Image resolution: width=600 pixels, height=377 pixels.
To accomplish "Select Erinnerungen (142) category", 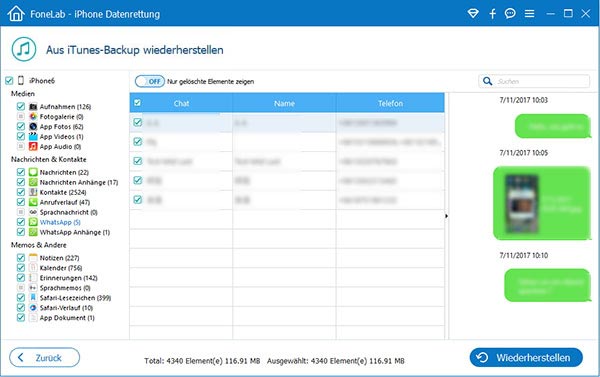I will tap(68, 277).
